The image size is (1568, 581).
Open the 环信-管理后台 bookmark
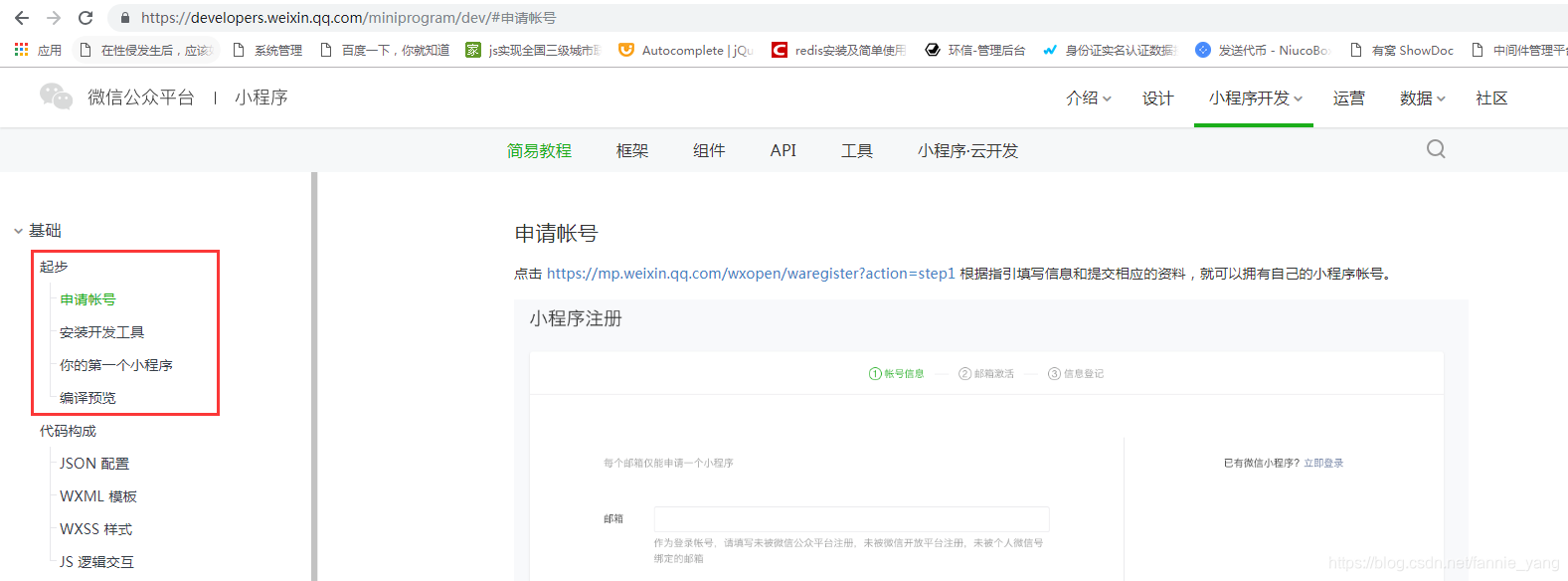(974, 50)
